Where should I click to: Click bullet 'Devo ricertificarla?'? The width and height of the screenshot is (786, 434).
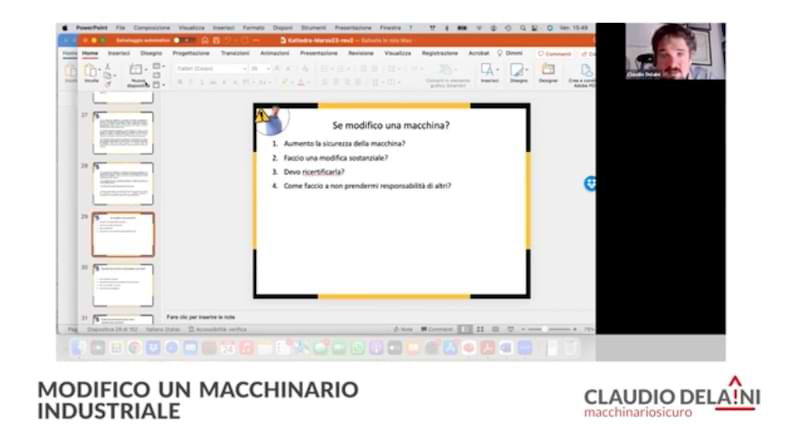[314, 172]
